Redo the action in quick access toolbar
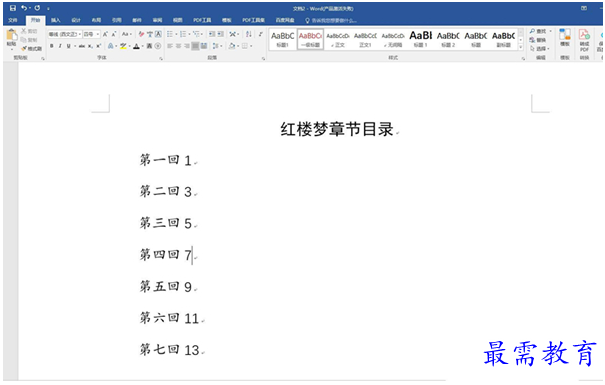Viewport: 605px width, 385px height. coord(37,8)
